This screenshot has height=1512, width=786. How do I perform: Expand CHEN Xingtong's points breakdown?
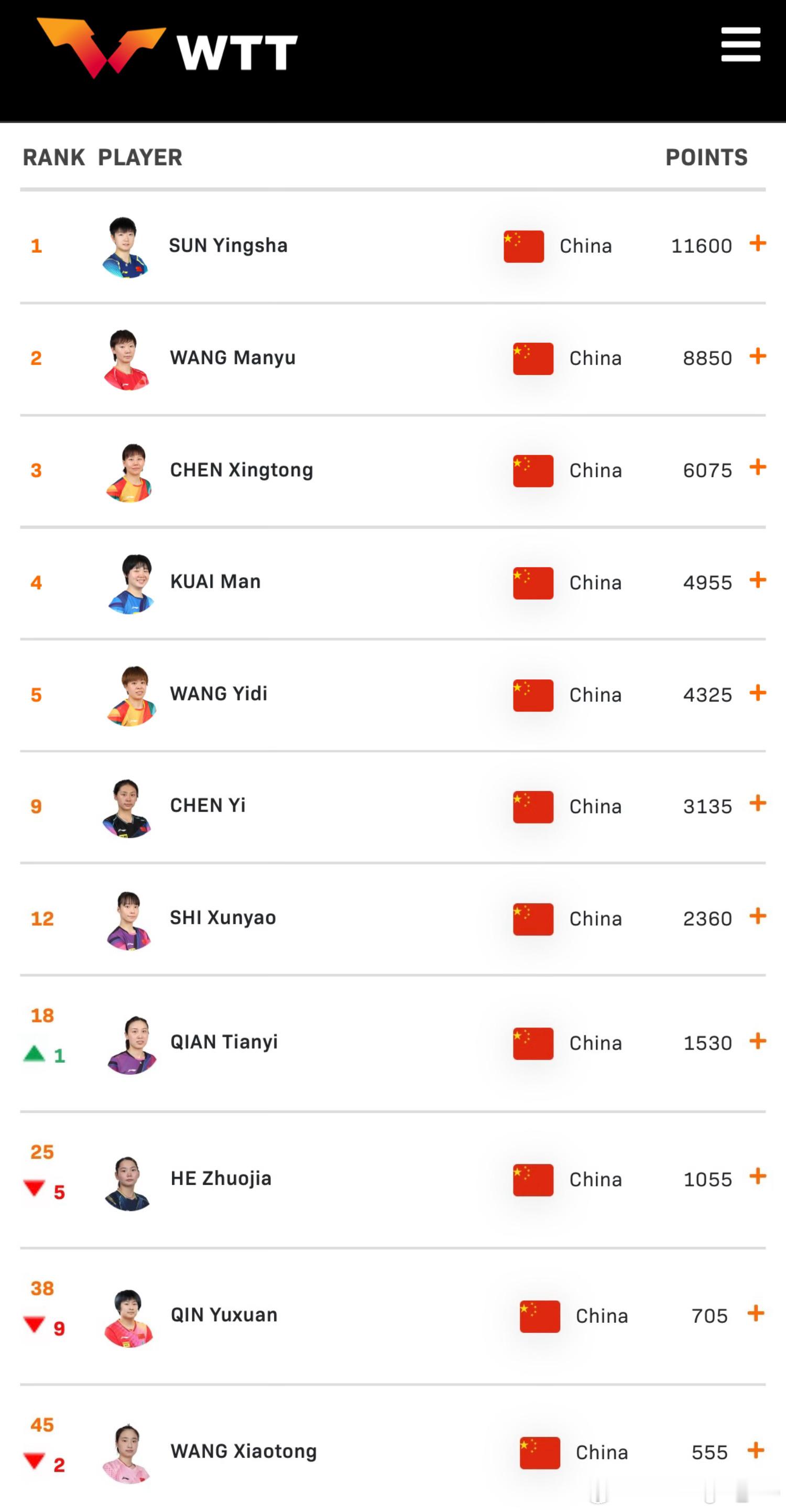click(x=757, y=467)
